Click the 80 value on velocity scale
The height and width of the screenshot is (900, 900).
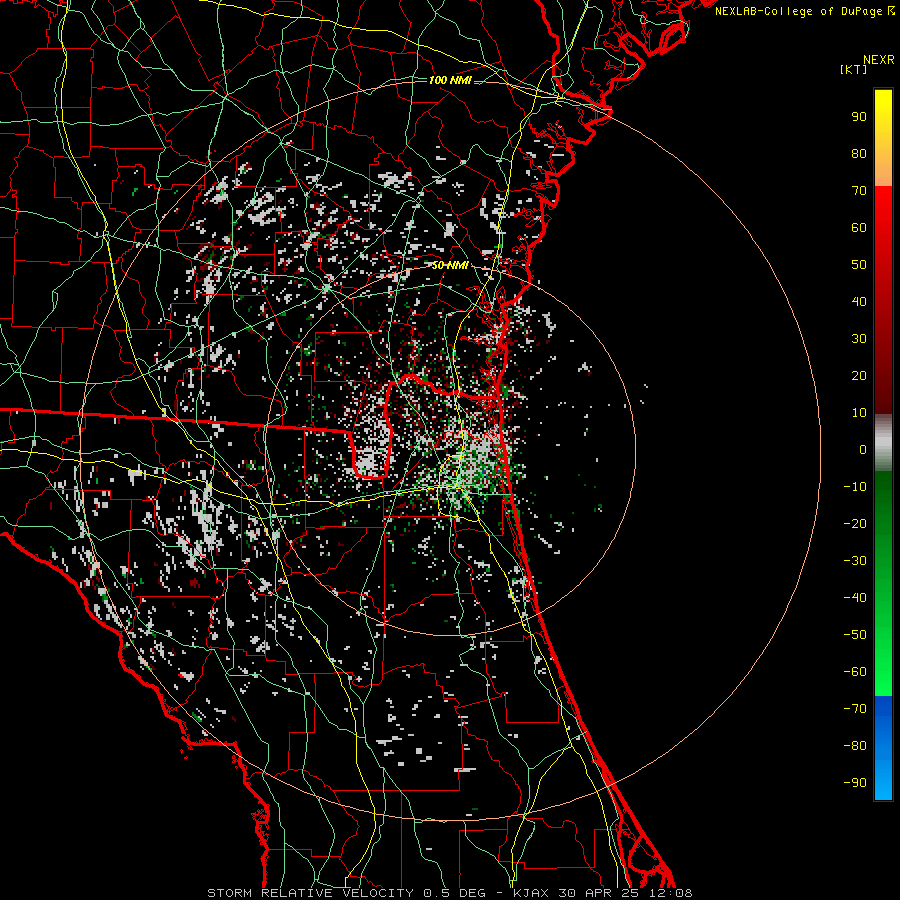tap(859, 154)
